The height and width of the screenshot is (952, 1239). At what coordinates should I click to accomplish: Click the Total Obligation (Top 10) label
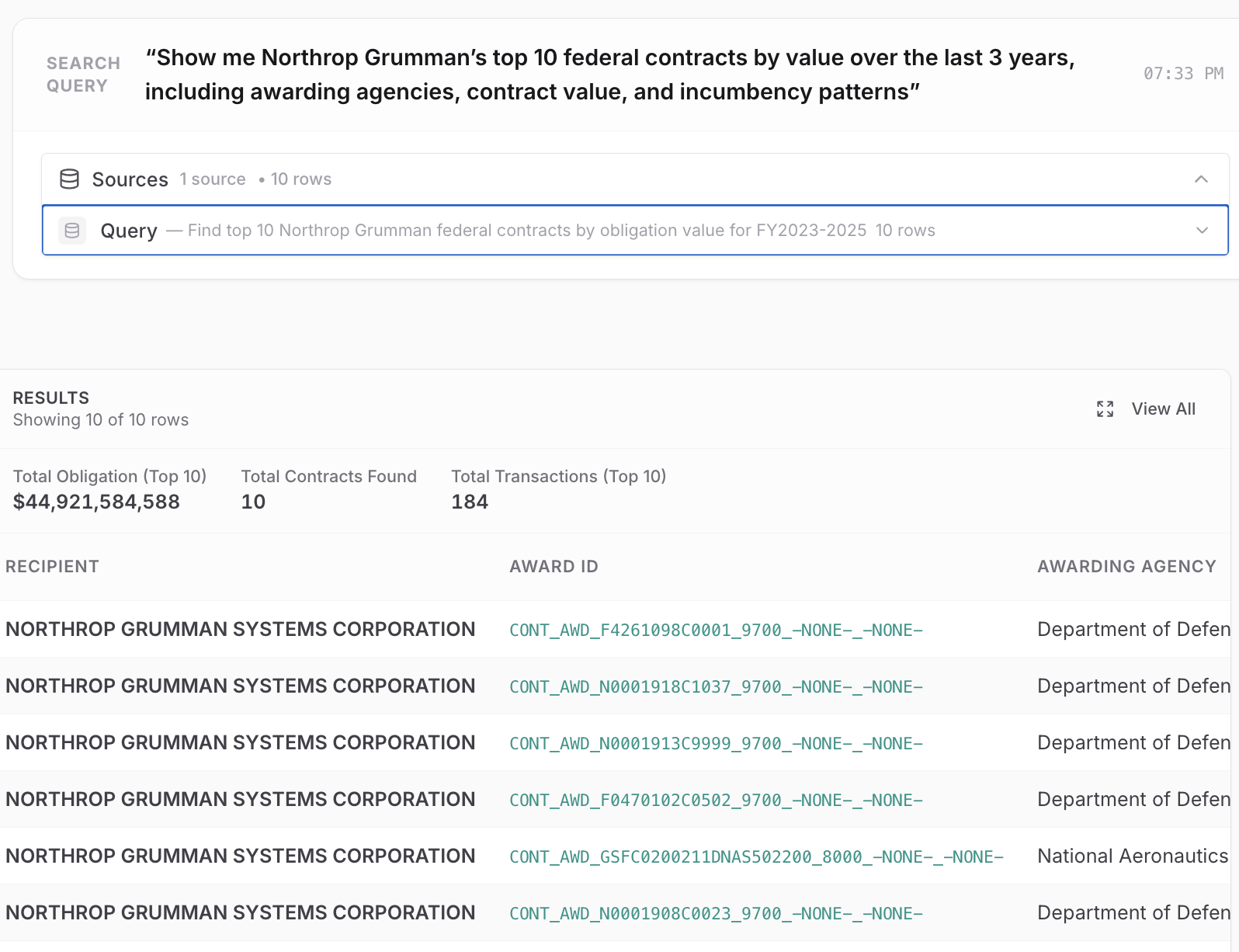click(109, 477)
